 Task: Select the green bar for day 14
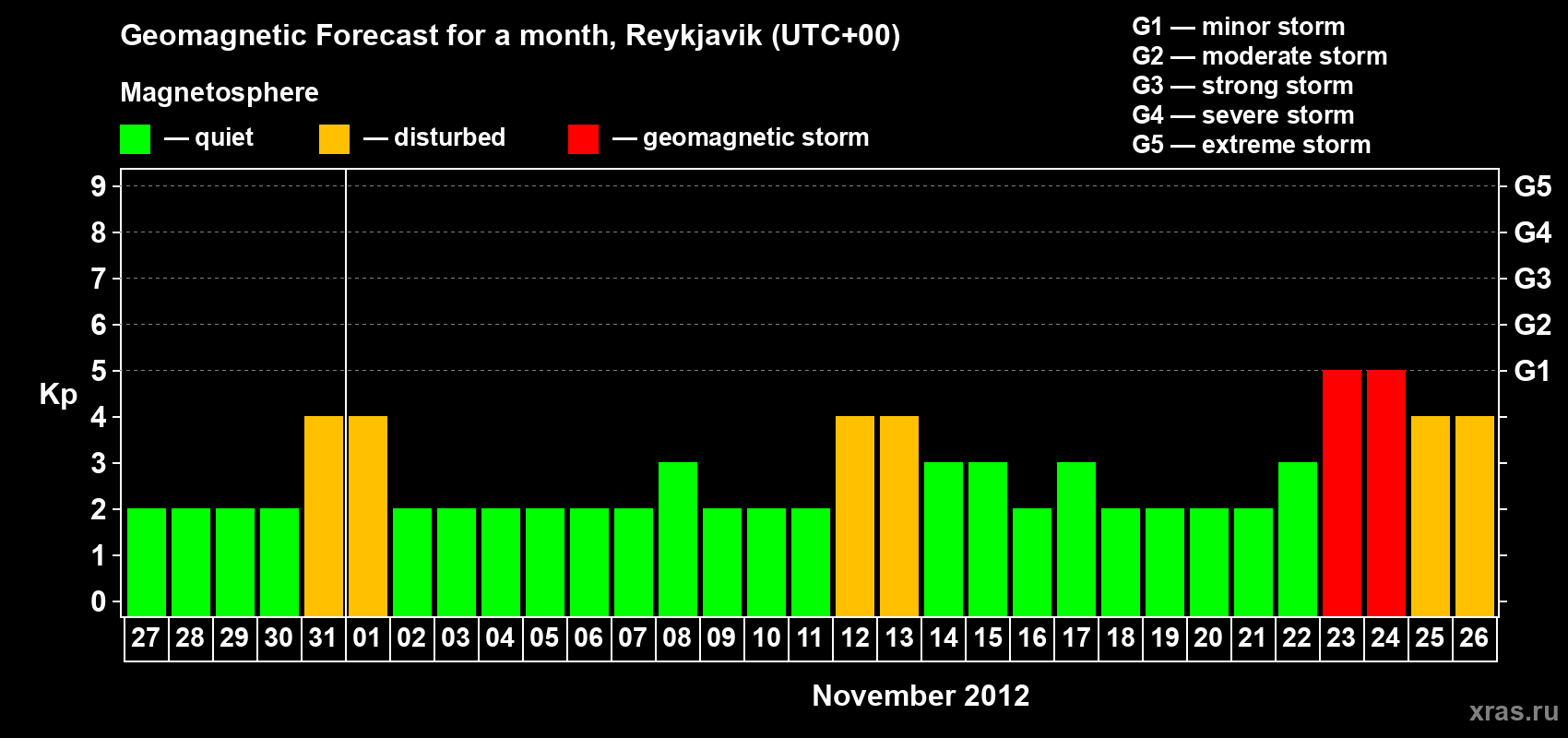click(944, 539)
